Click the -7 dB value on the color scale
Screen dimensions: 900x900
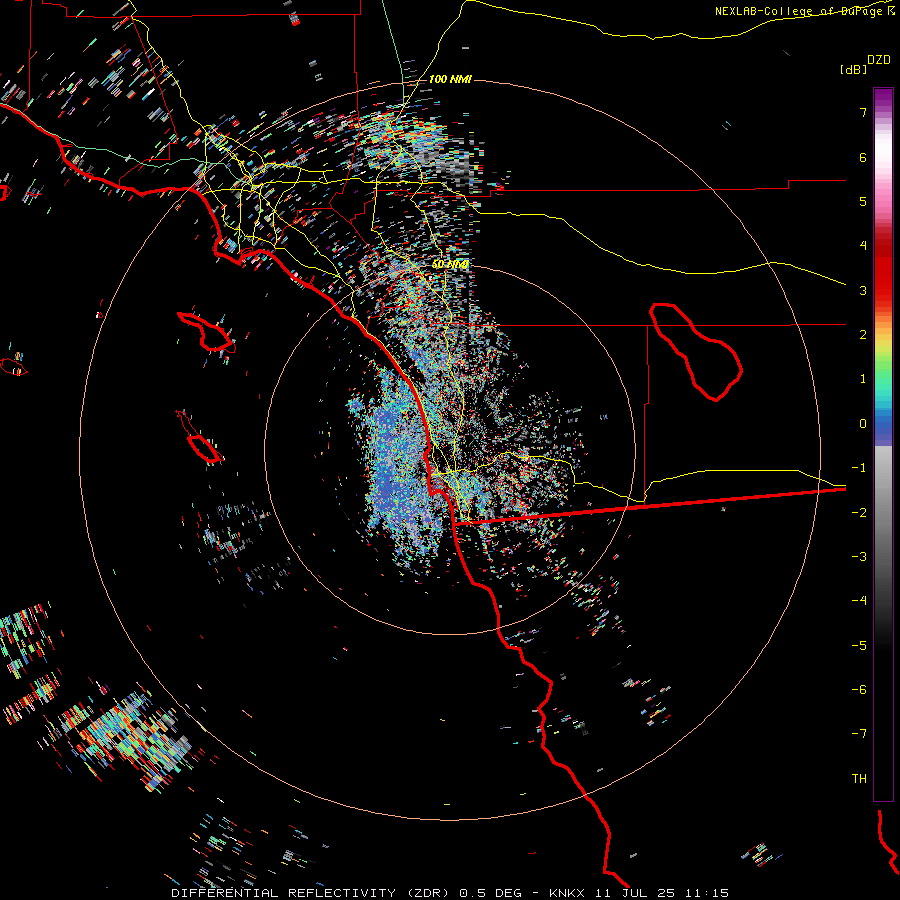pyautogui.click(x=859, y=734)
